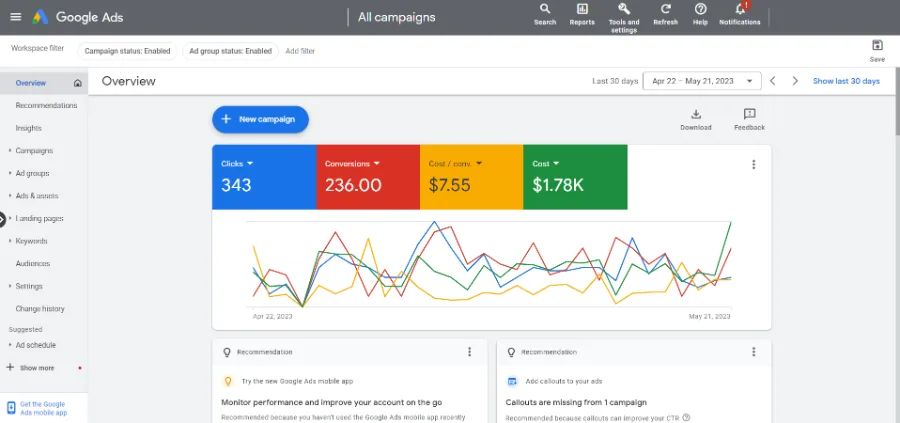Screen dimensions: 900x423
Task: Open the Clicks metric dropdown
Action: 250,164
